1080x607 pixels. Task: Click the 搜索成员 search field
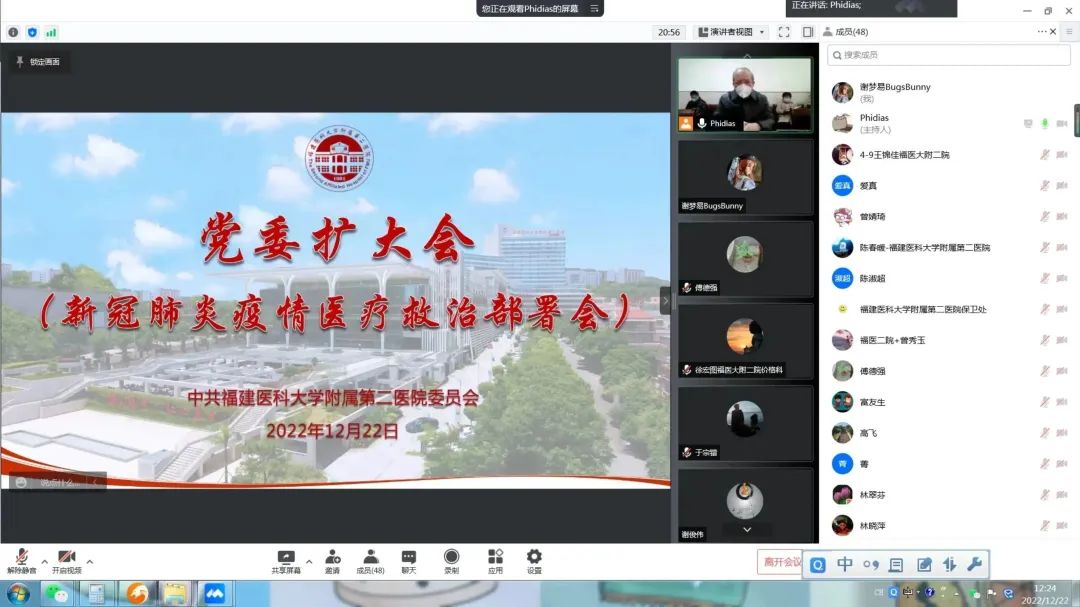950,55
